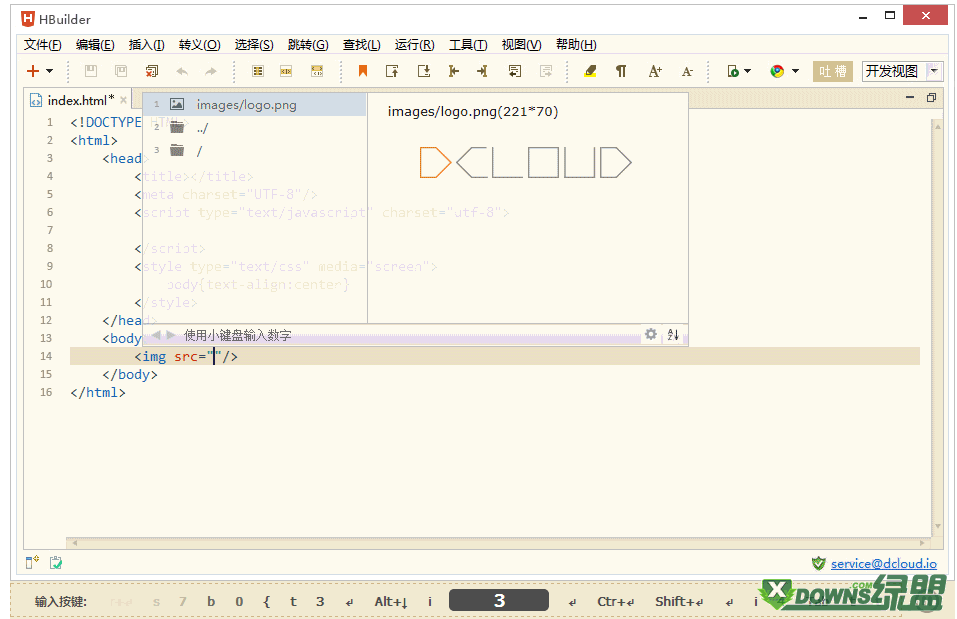The height and width of the screenshot is (619, 957).
Task: Click the jump to line end icon
Action: pos(482,71)
